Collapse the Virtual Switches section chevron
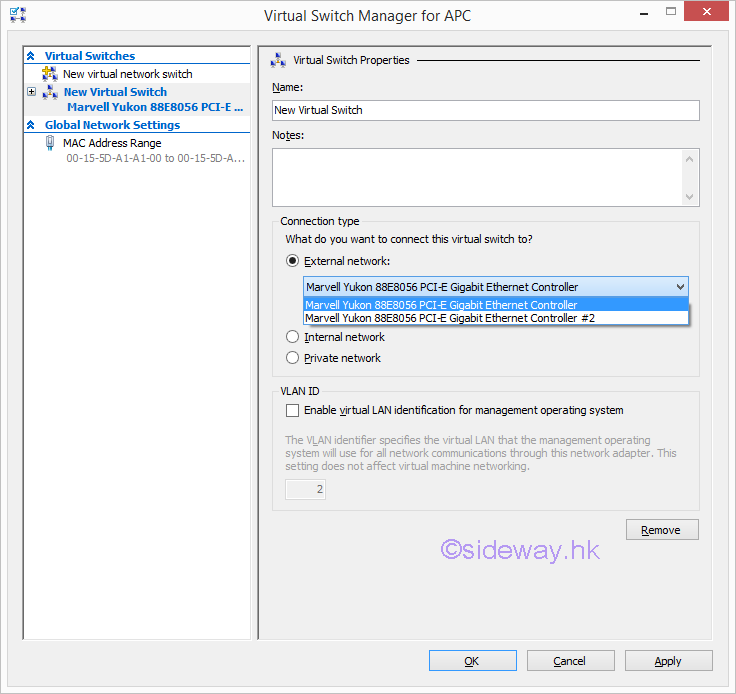This screenshot has height=694, width=736. click(31, 57)
